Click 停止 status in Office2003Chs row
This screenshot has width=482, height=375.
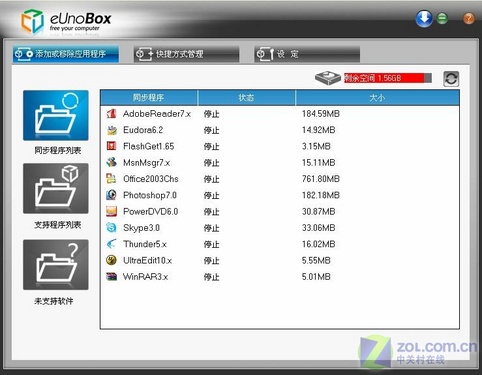(211, 179)
